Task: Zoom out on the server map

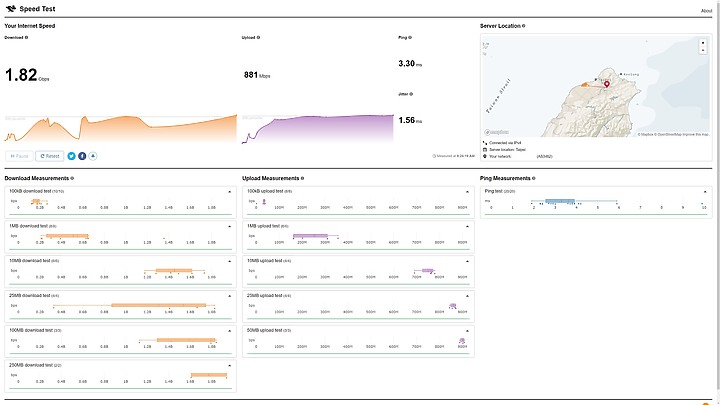Action: (703, 50)
